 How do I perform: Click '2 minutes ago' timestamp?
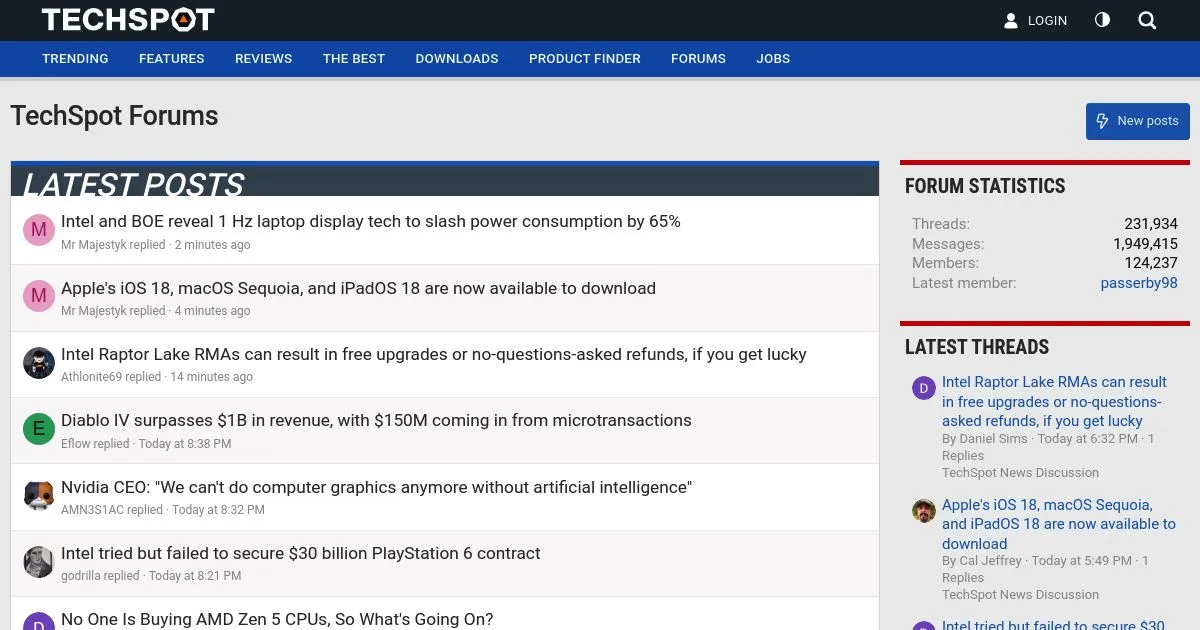(212, 245)
